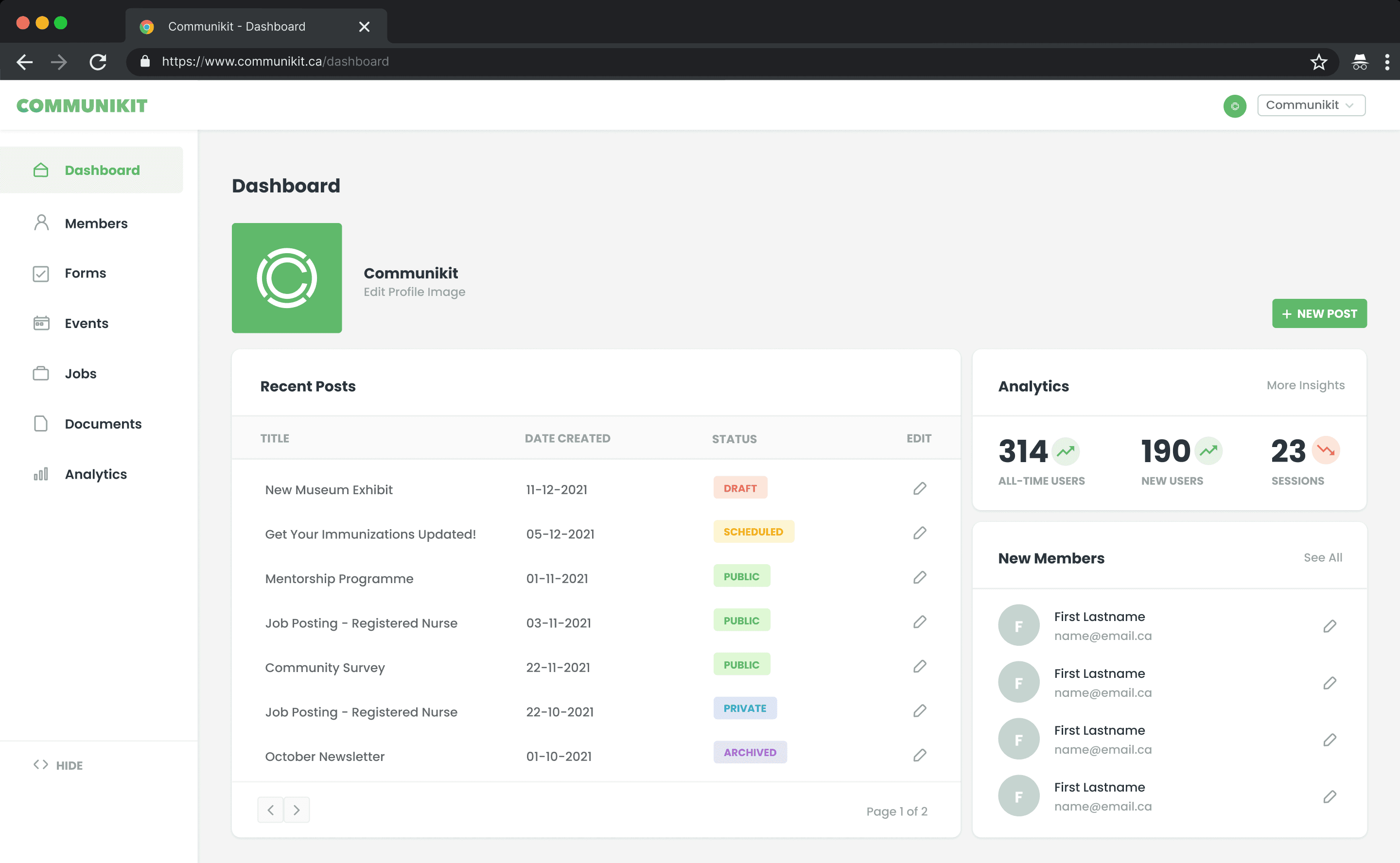The height and width of the screenshot is (863, 1400).
Task: Click the round green account avatar
Action: point(1234,106)
